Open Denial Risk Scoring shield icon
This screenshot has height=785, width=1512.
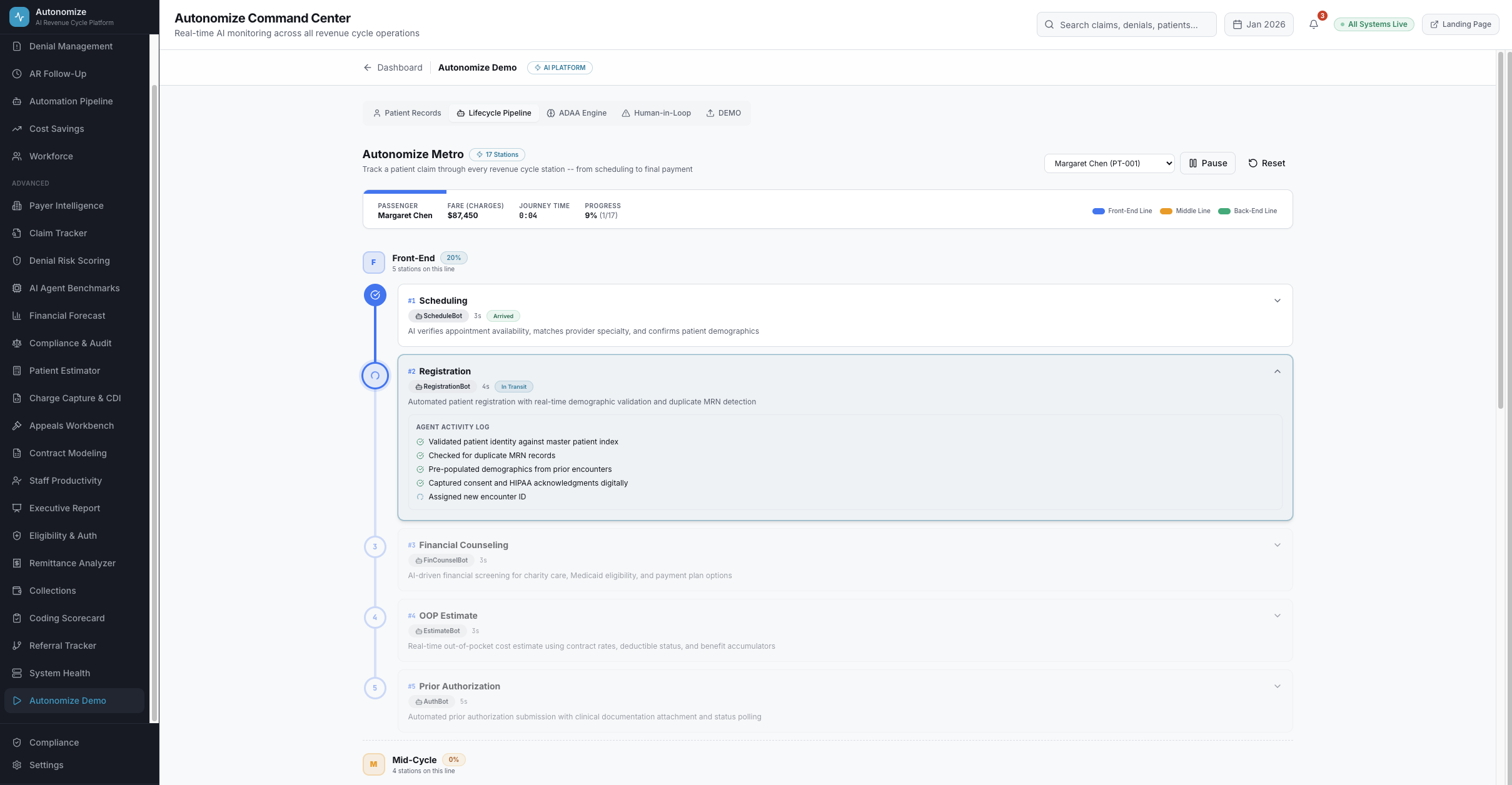(x=17, y=261)
